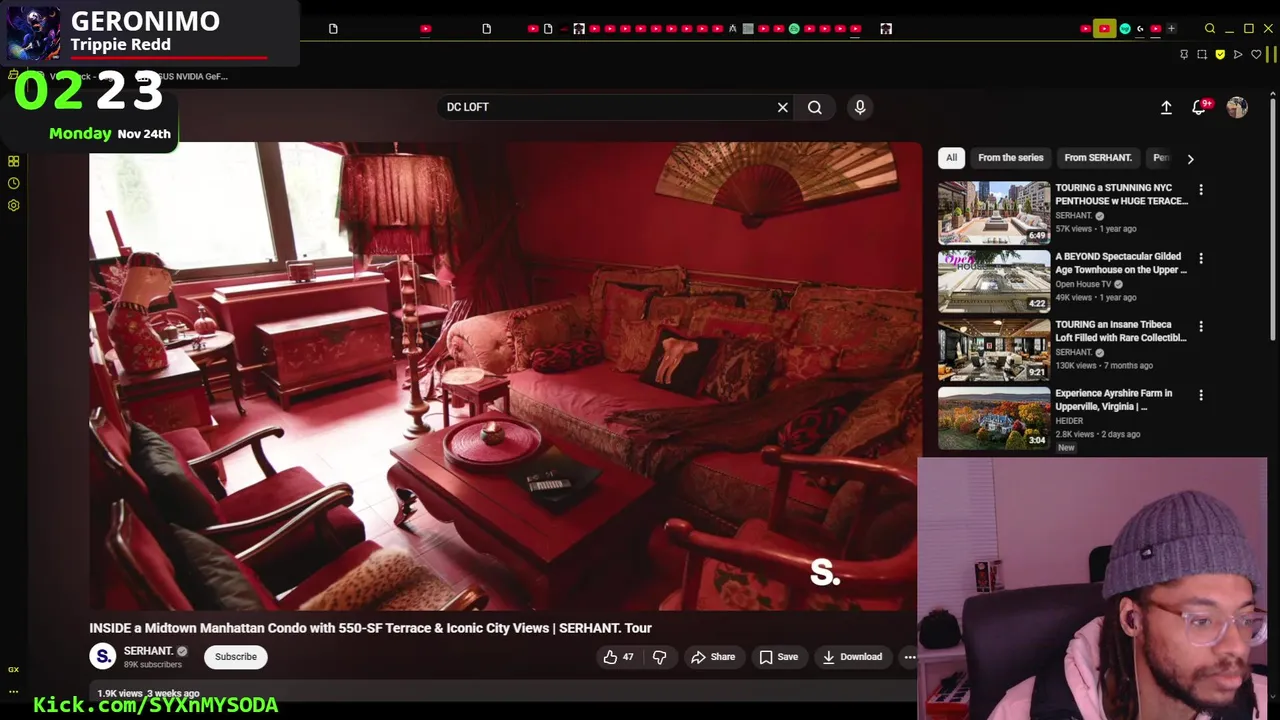
Task: Open options for NYC PENTHOUSE video
Action: (1201, 189)
